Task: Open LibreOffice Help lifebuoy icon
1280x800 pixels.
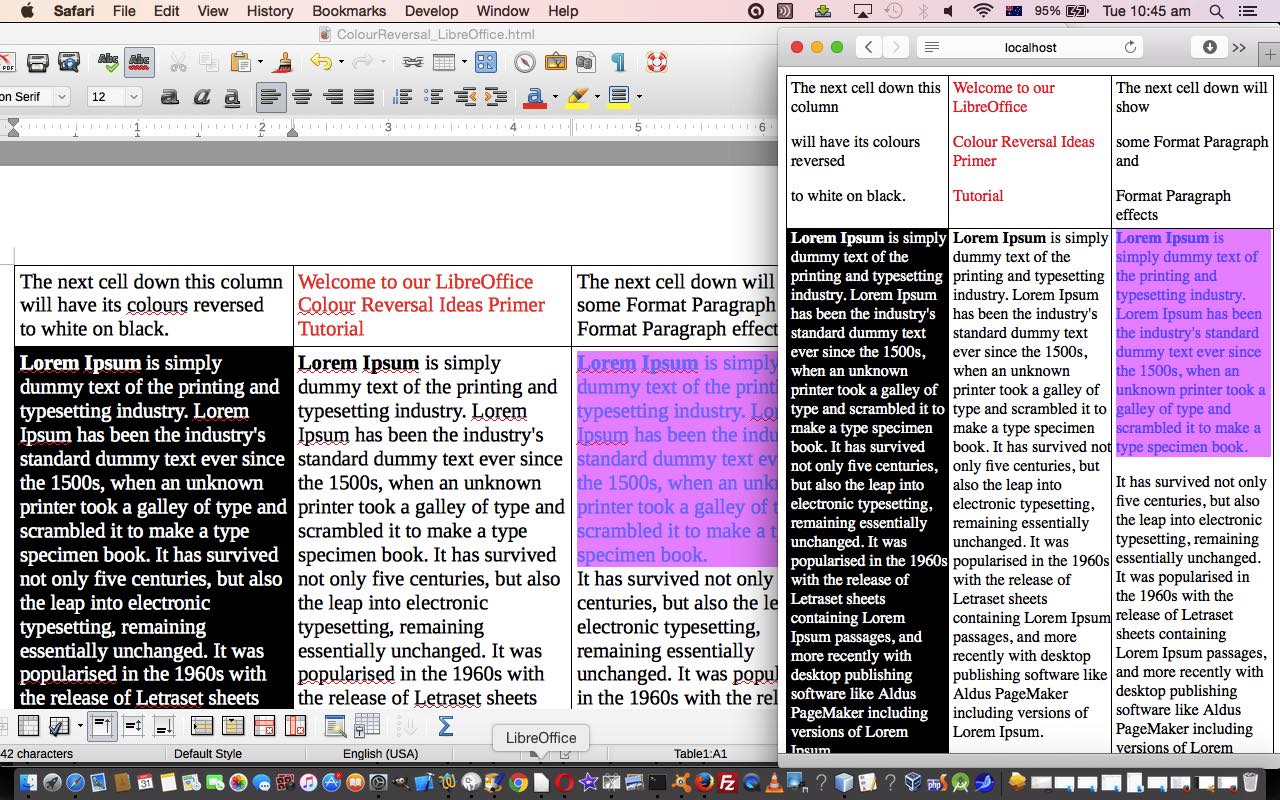Action: 656,63
